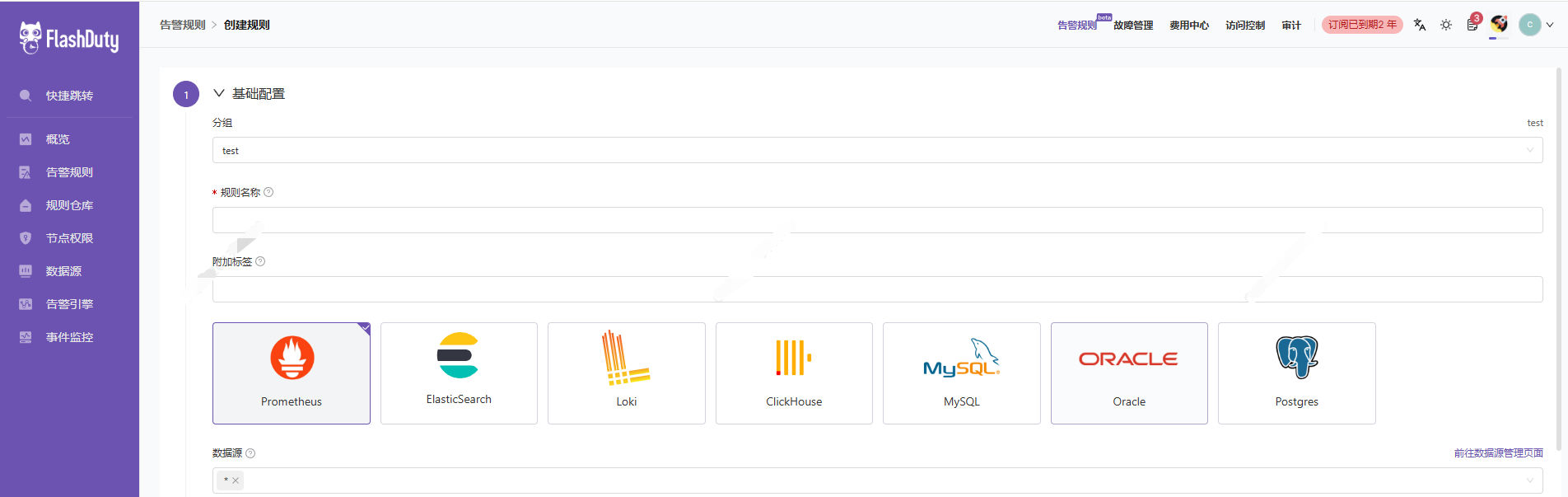Click the 订阅已到期2 年 badge

(1362, 25)
